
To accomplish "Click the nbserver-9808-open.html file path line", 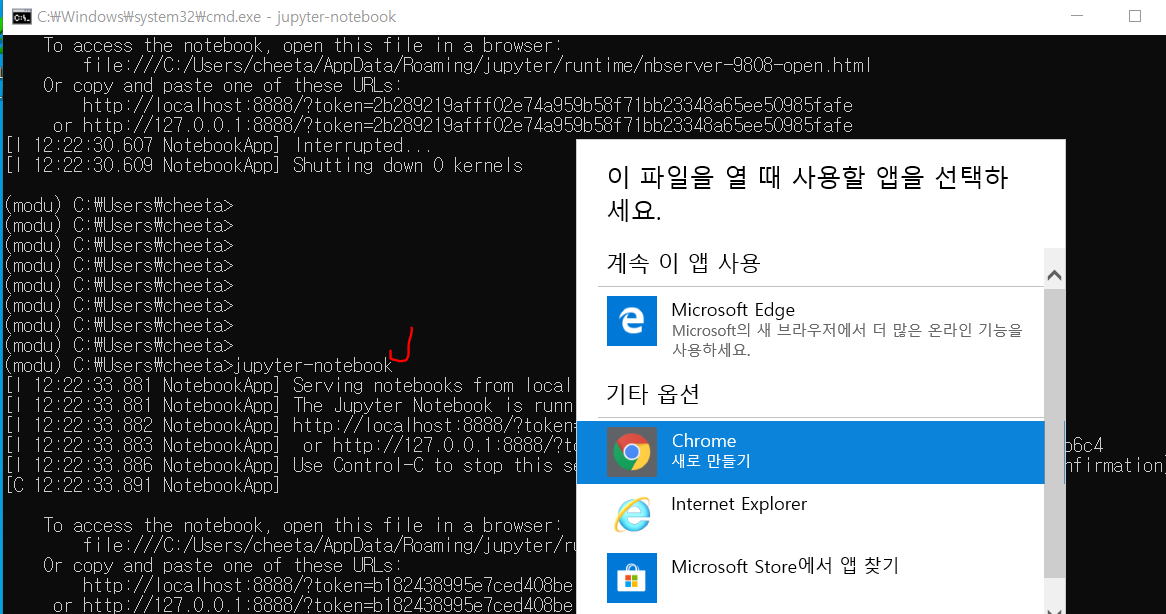I will click(x=477, y=65).
